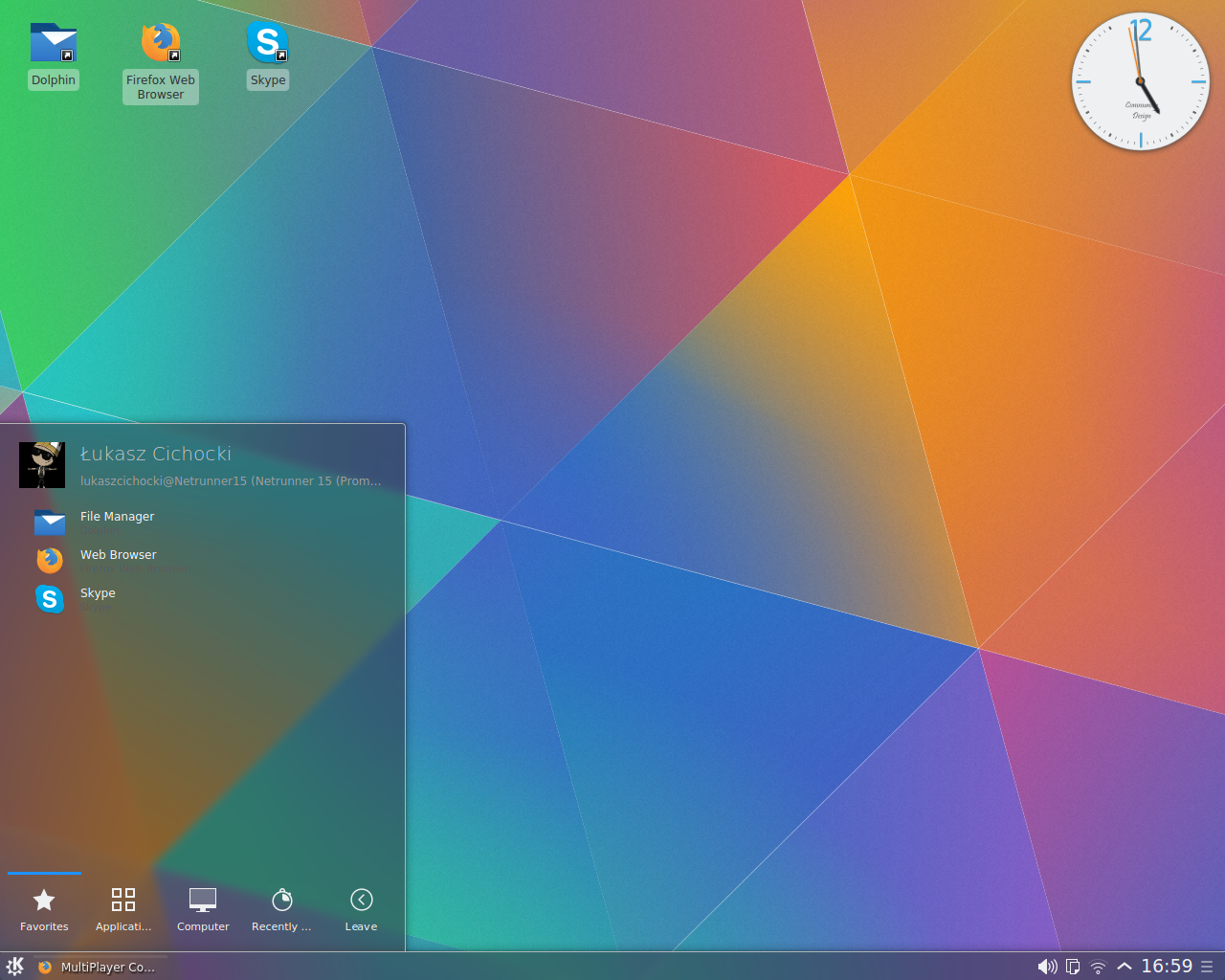
Task: Launch File Manager from Favorites
Action: (x=205, y=522)
